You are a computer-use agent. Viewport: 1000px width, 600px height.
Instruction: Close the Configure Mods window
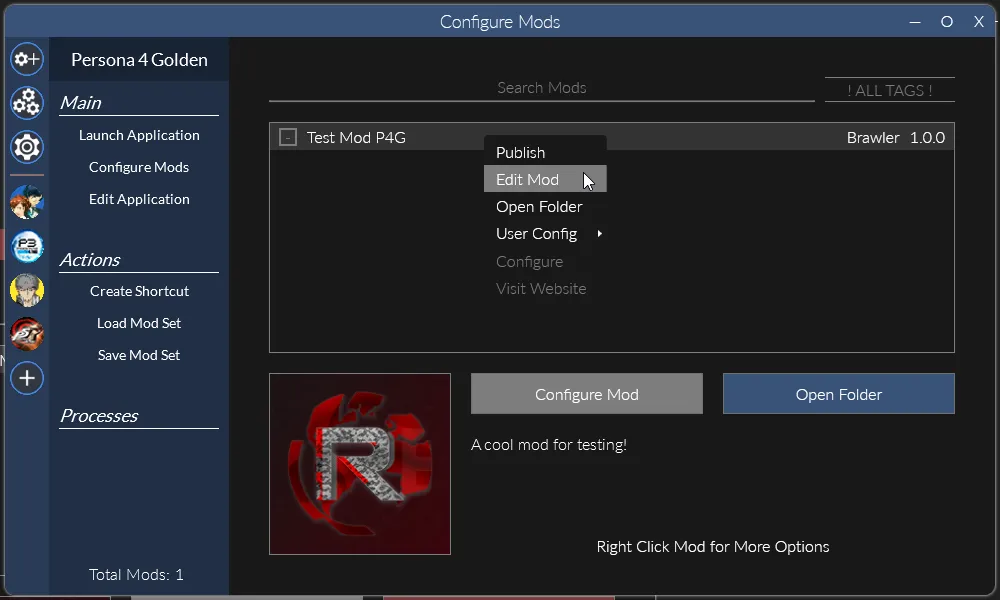point(979,22)
